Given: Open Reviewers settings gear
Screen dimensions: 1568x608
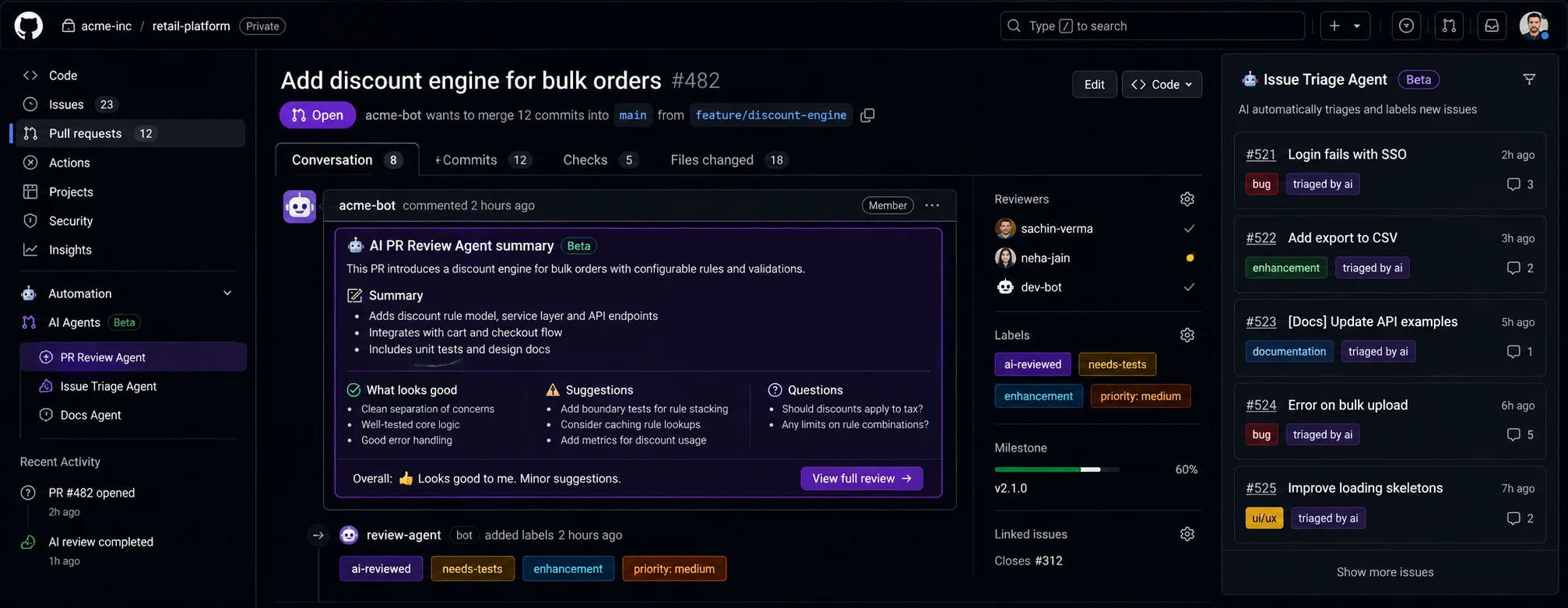Looking at the screenshot, I should click(x=1187, y=199).
